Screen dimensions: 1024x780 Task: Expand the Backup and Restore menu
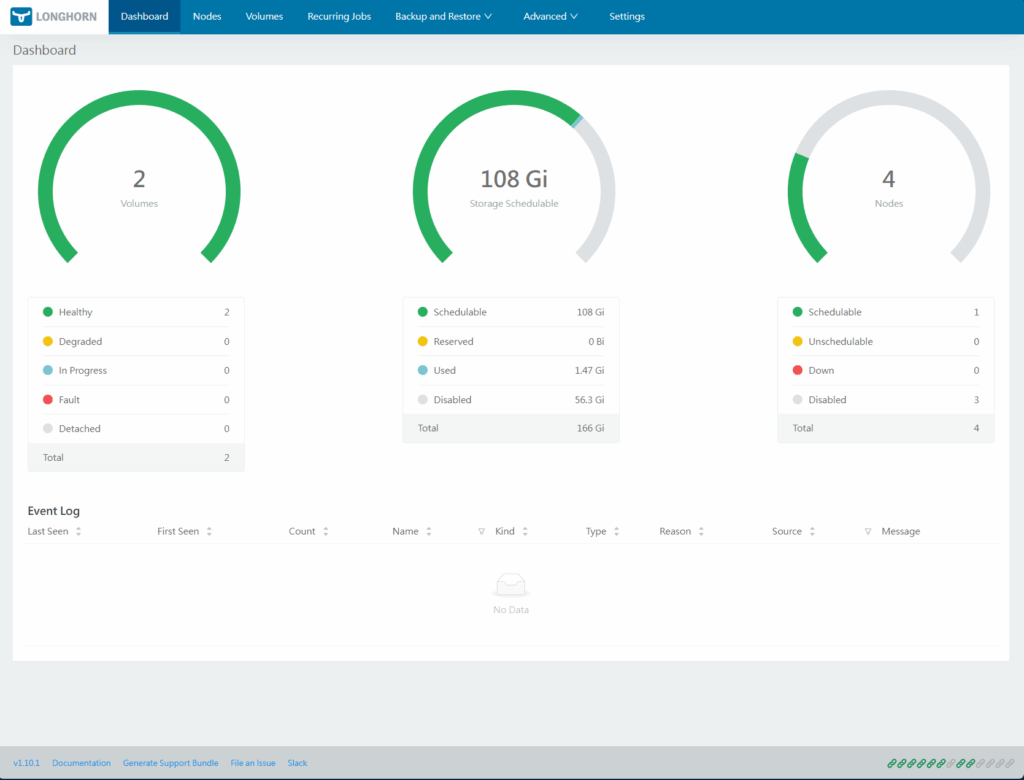pos(443,17)
